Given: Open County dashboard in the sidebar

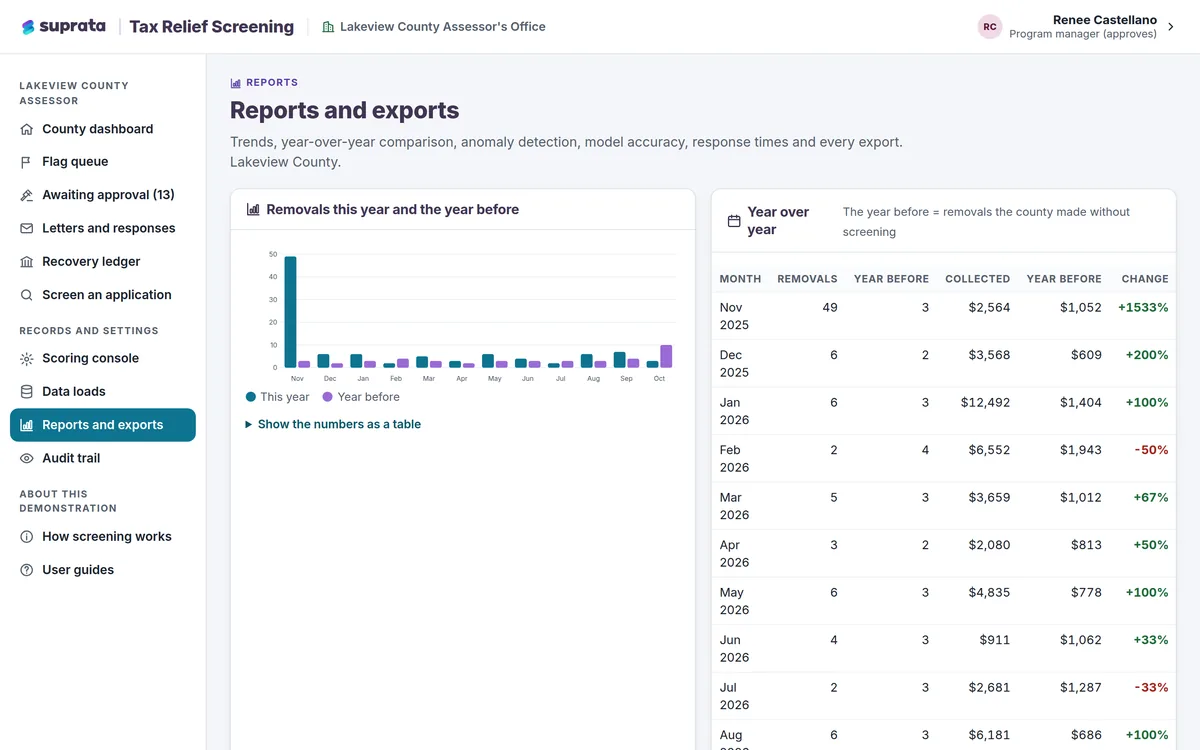Looking at the screenshot, I should tap(103, 129).
